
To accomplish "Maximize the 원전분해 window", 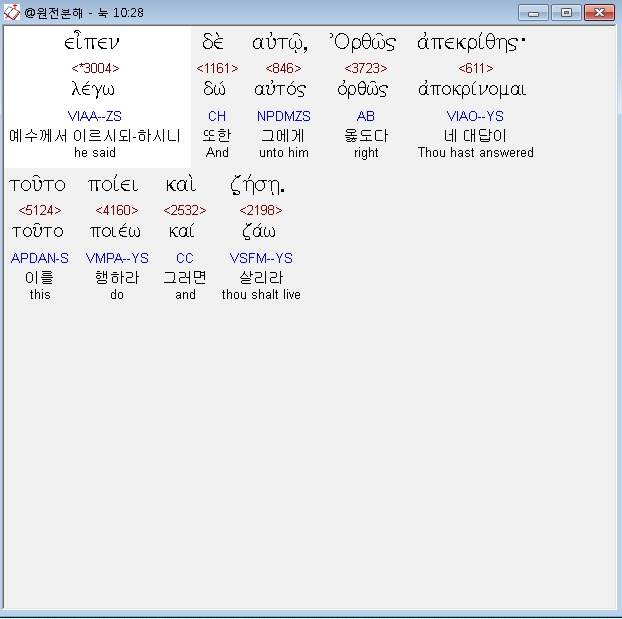I will point(566,13).
